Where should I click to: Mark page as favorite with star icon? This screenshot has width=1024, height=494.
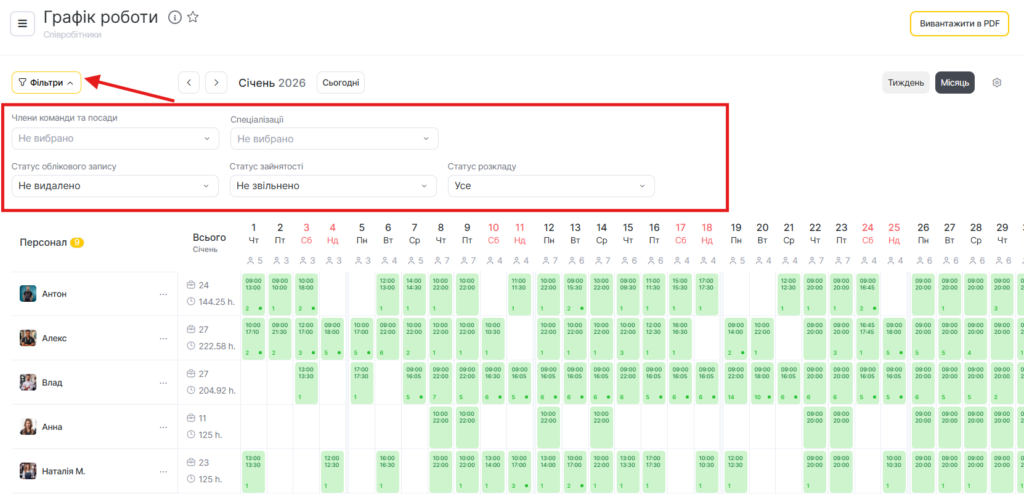click(x=193, y=18)
